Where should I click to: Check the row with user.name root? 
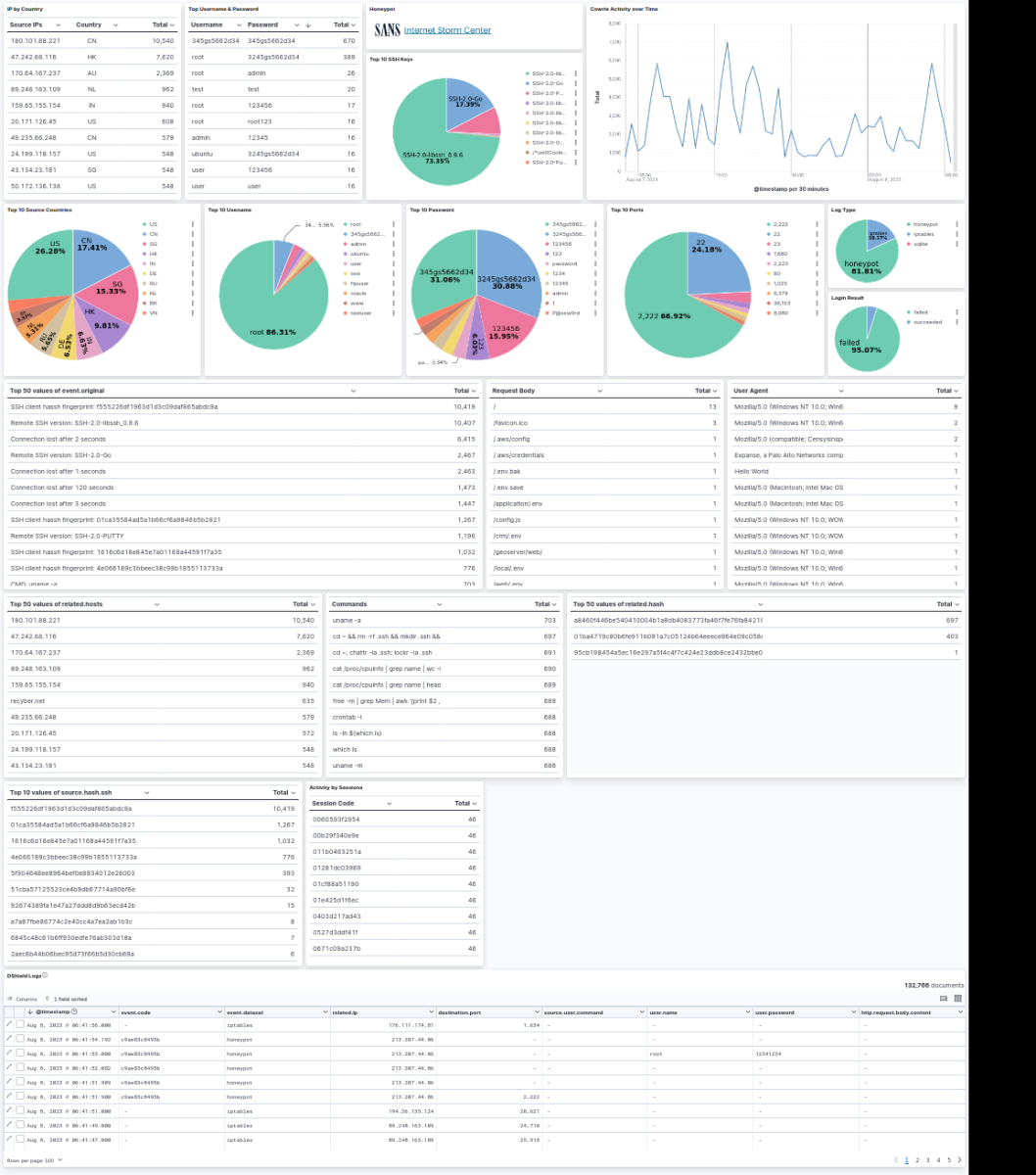20,1053
